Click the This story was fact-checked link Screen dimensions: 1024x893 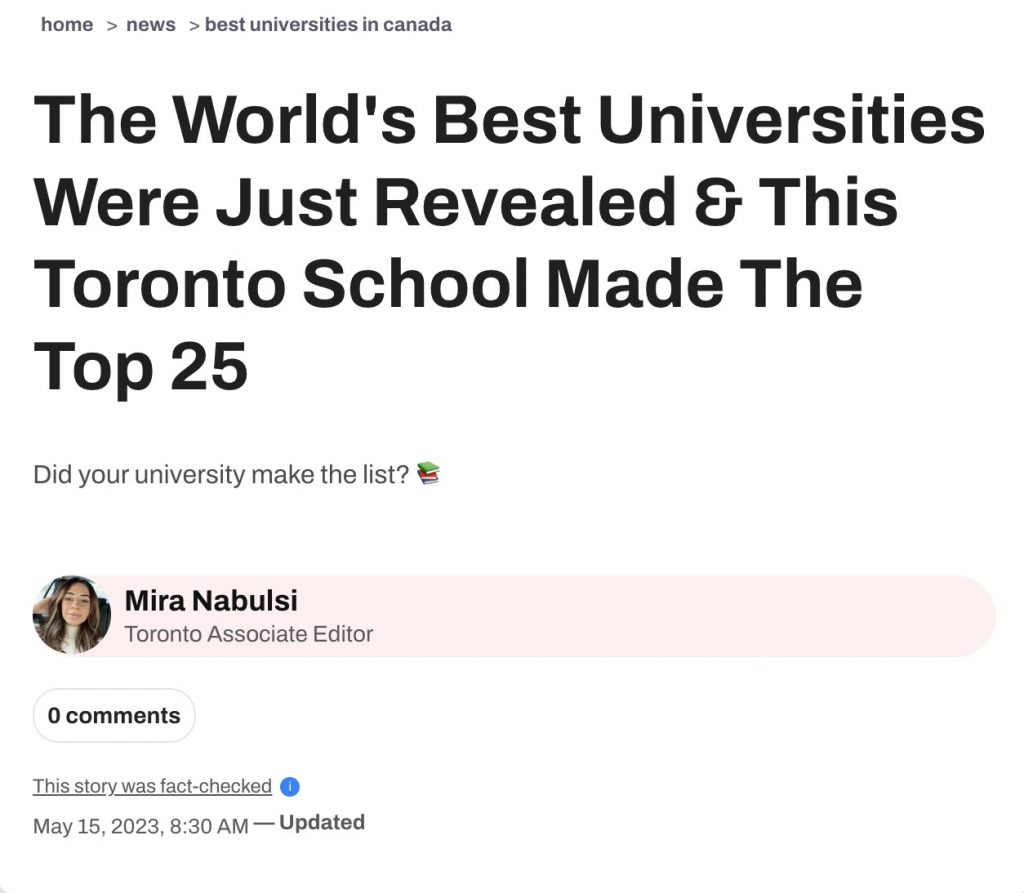(x=152, y=786)
